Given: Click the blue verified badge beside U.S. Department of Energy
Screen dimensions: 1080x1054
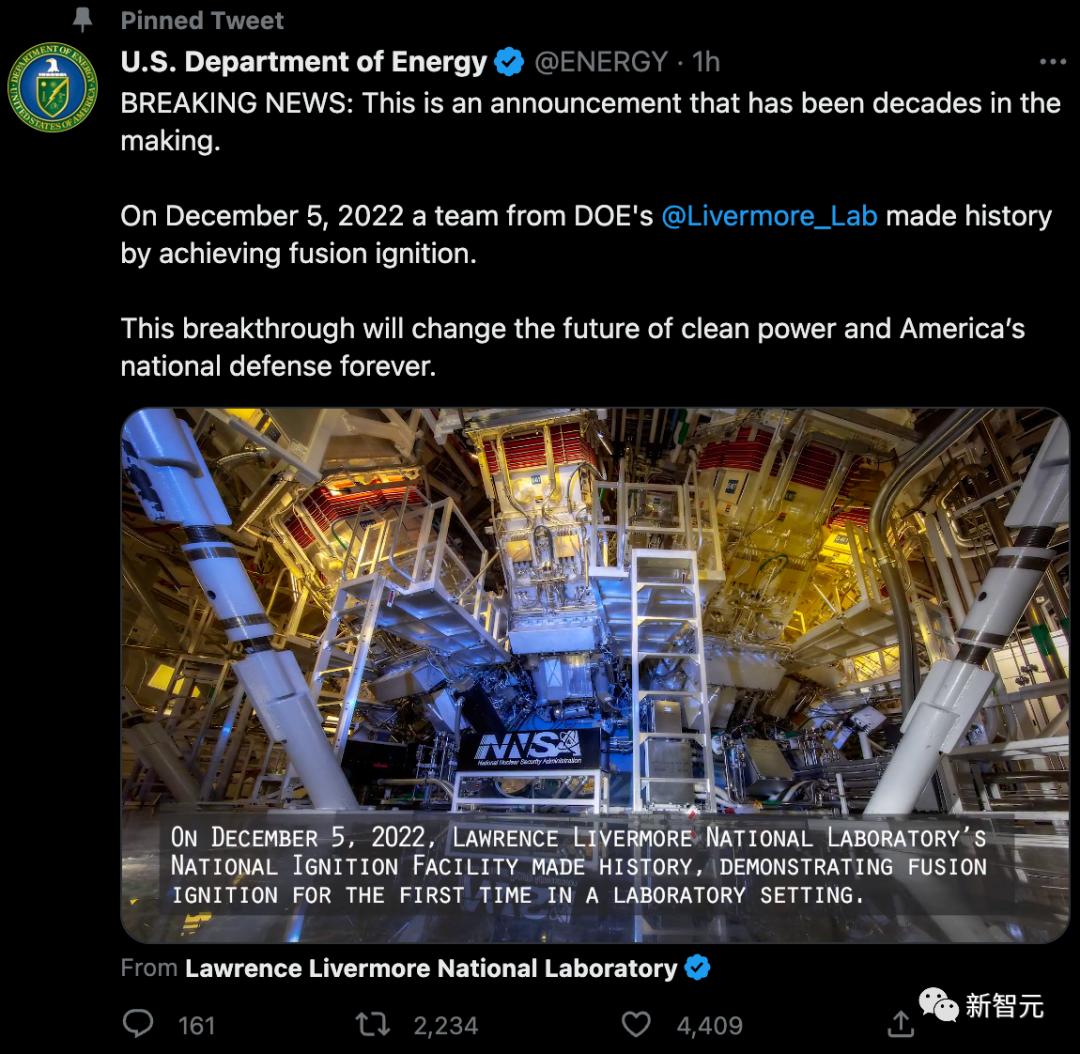Looking at the screenshot, I should click(x=509, y=62).
